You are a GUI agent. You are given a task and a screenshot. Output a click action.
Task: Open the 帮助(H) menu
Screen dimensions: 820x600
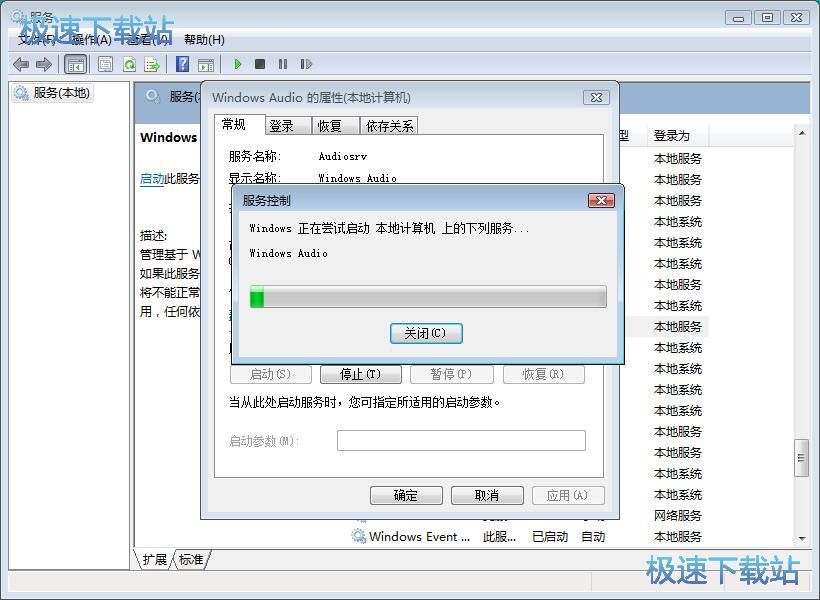click(204, 40)
